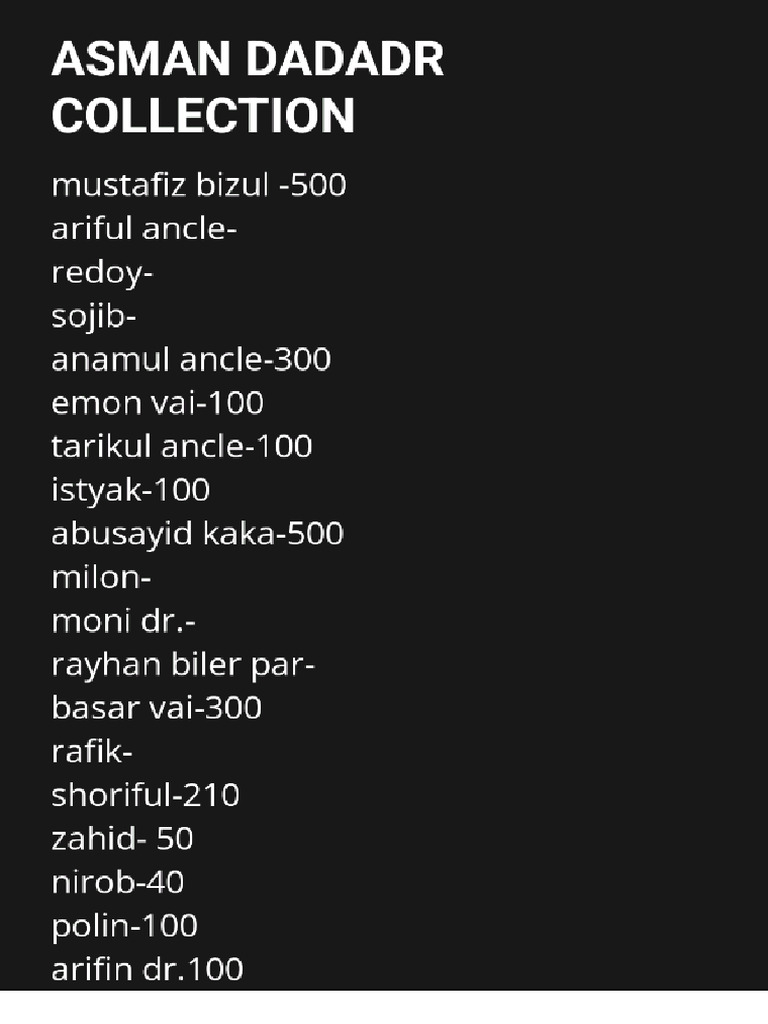Click on anamul ancle-300 text
The height and width of the screenshot is (1024, 768).
(x=191, y=360)
